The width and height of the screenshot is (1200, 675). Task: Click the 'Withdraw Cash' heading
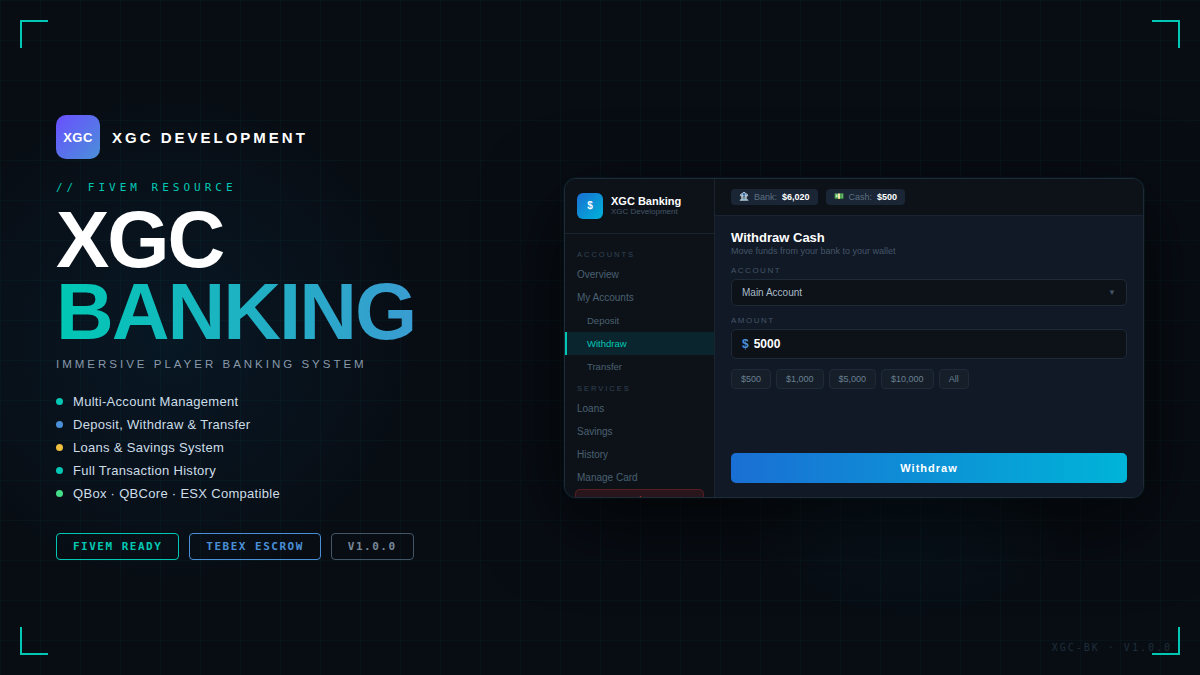click(x=778, y=237)
